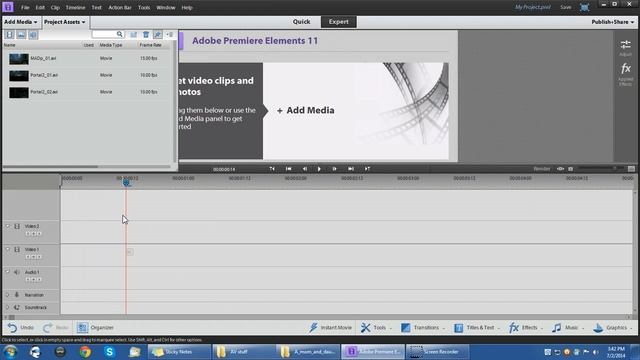Sort assets by Frame Rate column

[150, 45]
